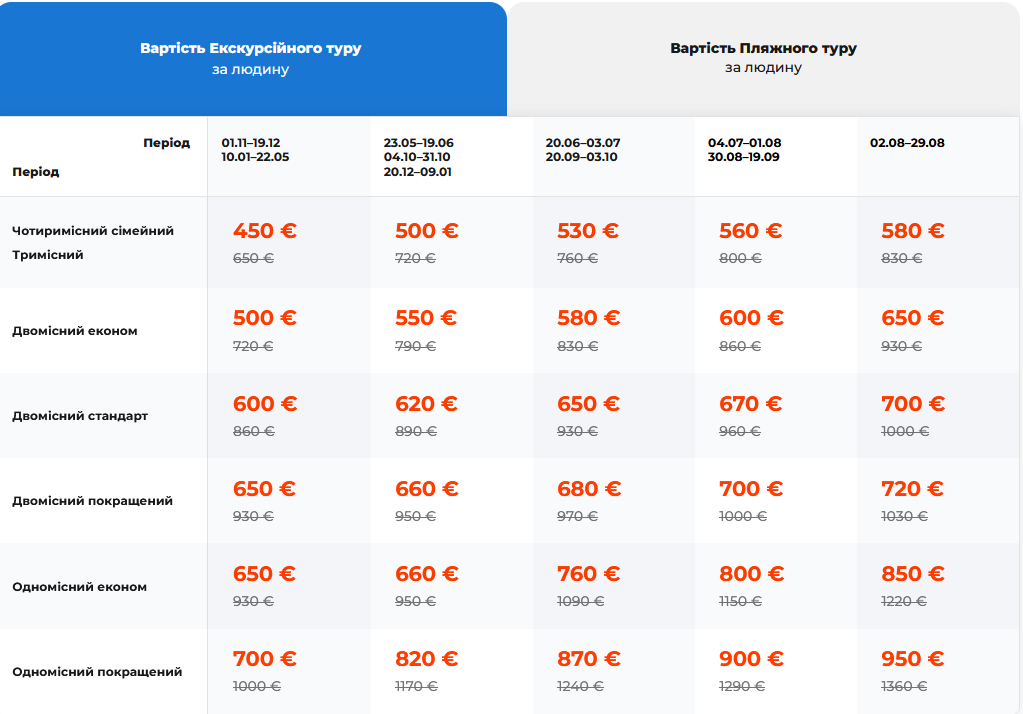1023x714 pixels.
Task: Click the Двомісний покращений row label
Action: (92, 501)
